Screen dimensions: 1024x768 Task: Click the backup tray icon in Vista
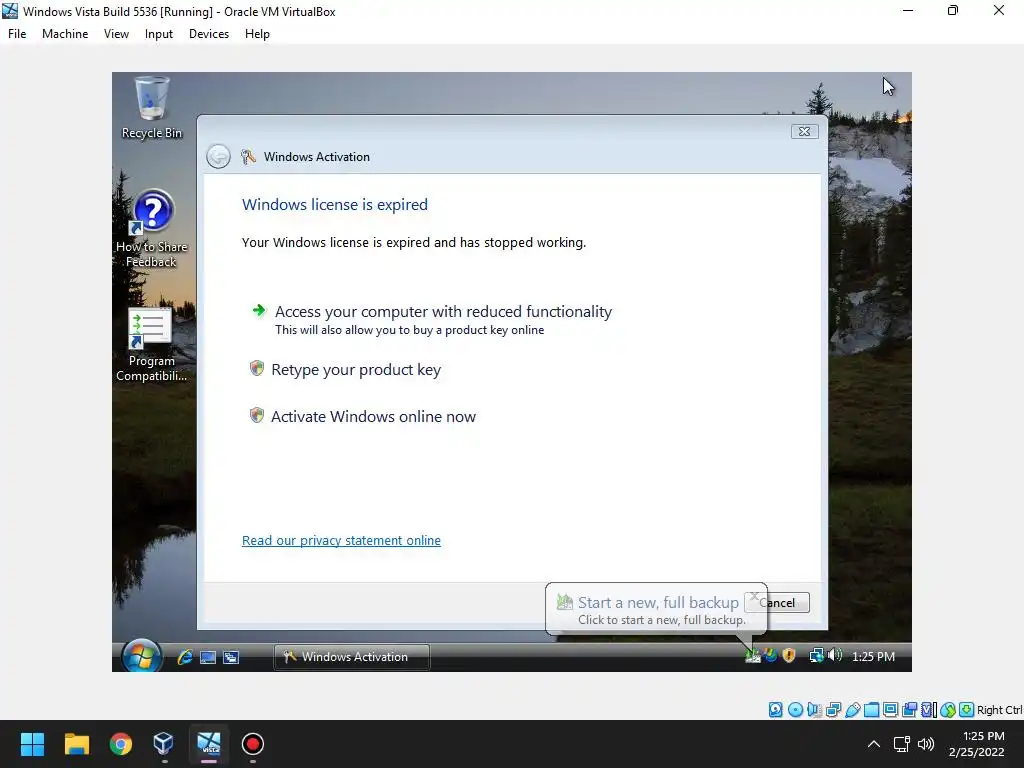tap(753, 655)
